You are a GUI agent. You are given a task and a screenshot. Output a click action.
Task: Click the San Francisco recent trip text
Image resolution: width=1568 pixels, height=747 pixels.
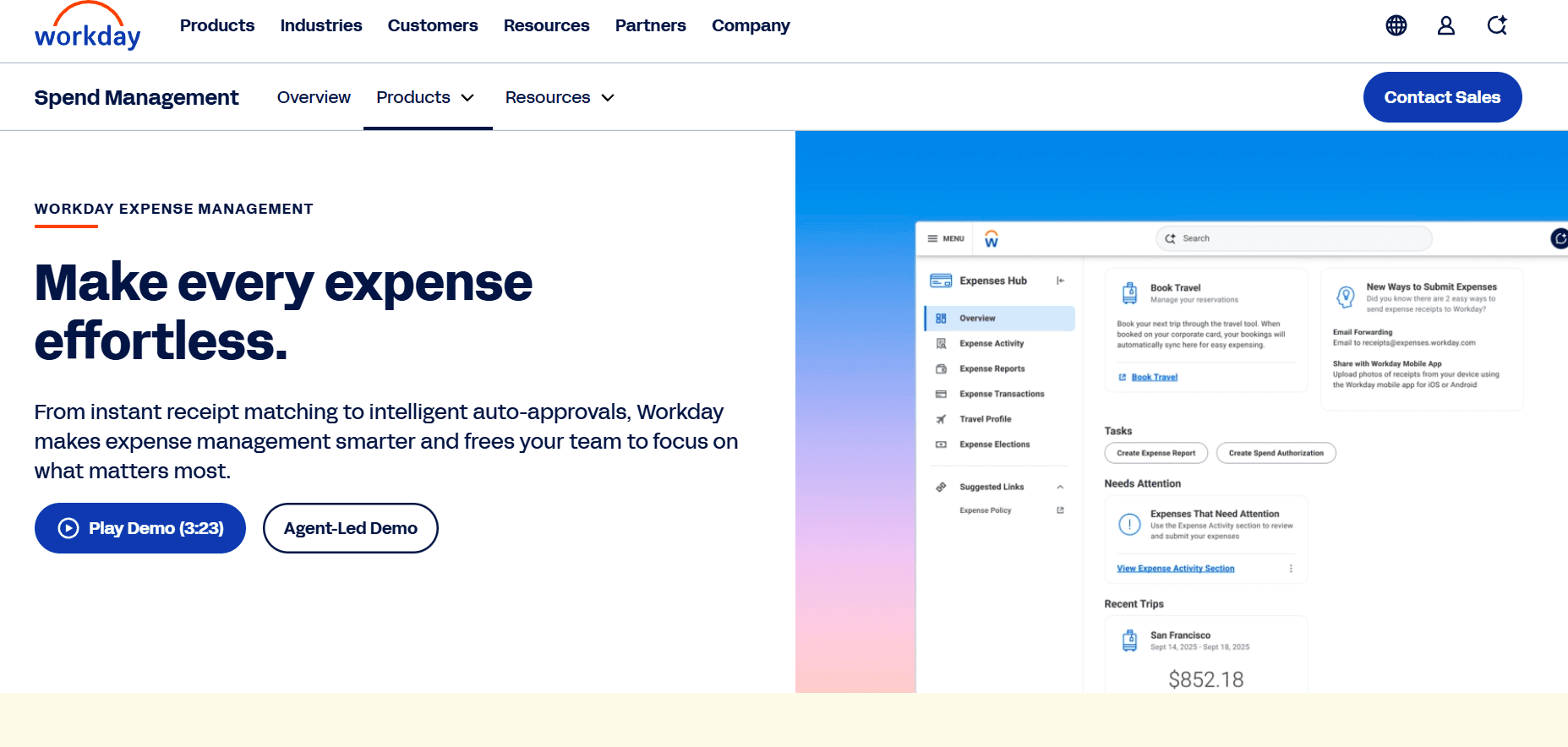[x=1181, y=635]
